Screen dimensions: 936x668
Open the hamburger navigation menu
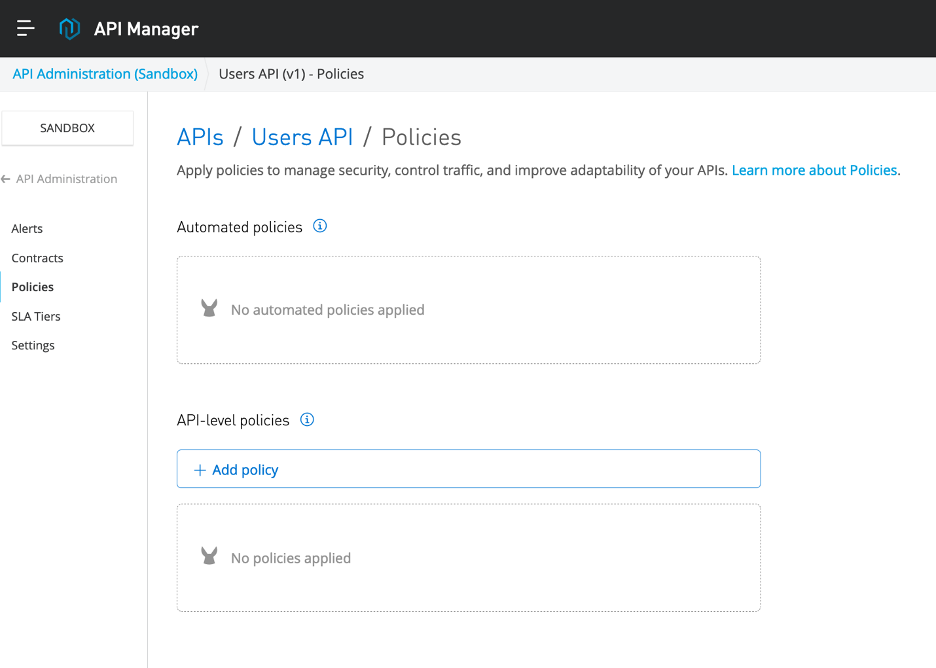click(26, 28)
